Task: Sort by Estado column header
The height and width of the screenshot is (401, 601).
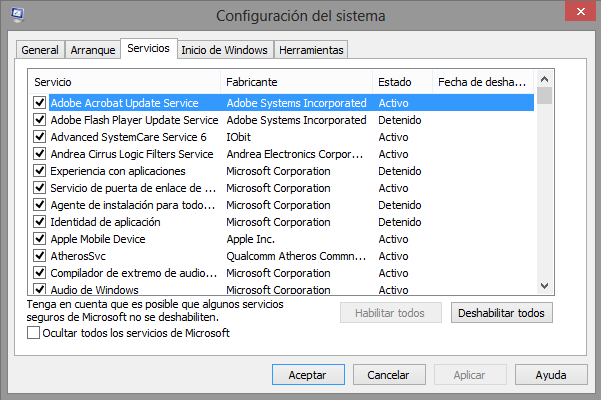Action: click(402, 82)
